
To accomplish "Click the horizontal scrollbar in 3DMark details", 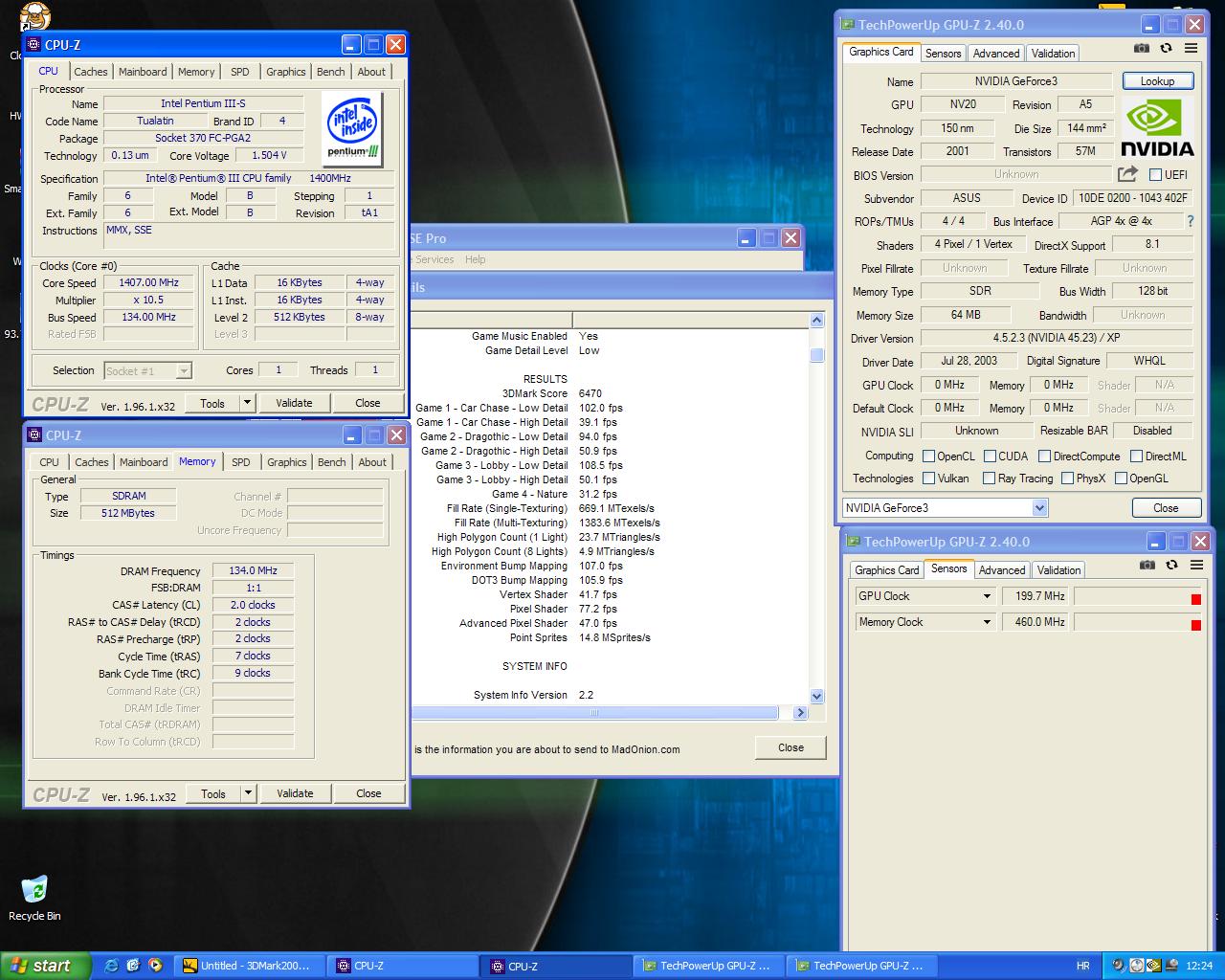I will pos(593,713).
